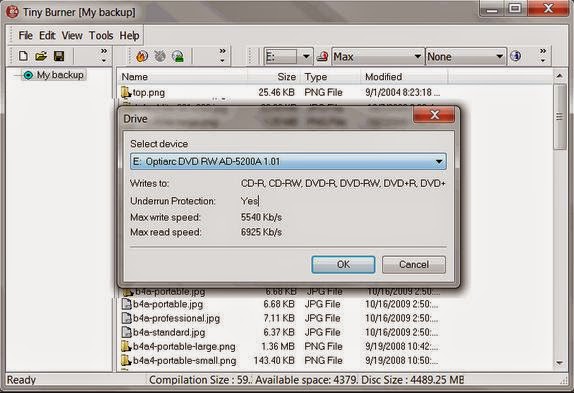Screen dimensions: 574x393
Task: Click Cancel in the Drive dialog
Action: 414,265
